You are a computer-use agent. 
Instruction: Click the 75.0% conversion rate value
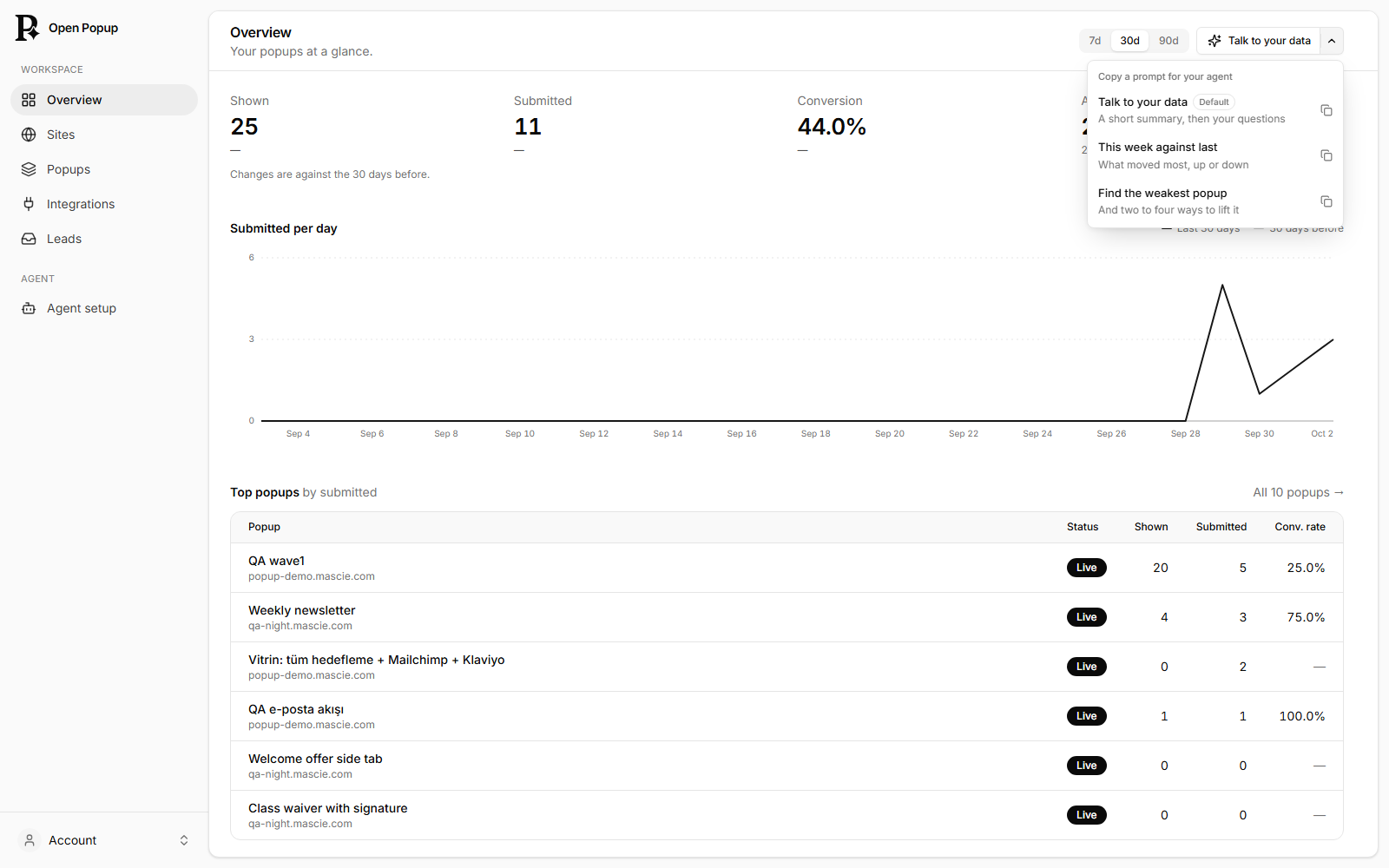coord(1306,617)
